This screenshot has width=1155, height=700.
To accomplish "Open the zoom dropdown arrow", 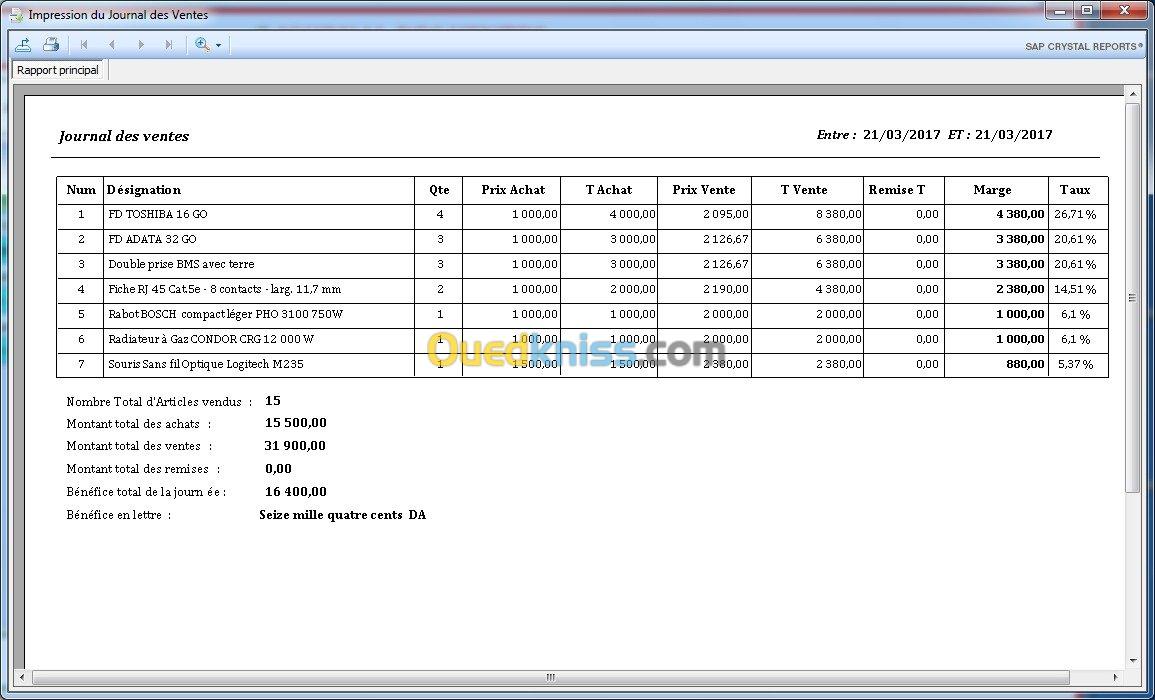I will coord(219,46).
